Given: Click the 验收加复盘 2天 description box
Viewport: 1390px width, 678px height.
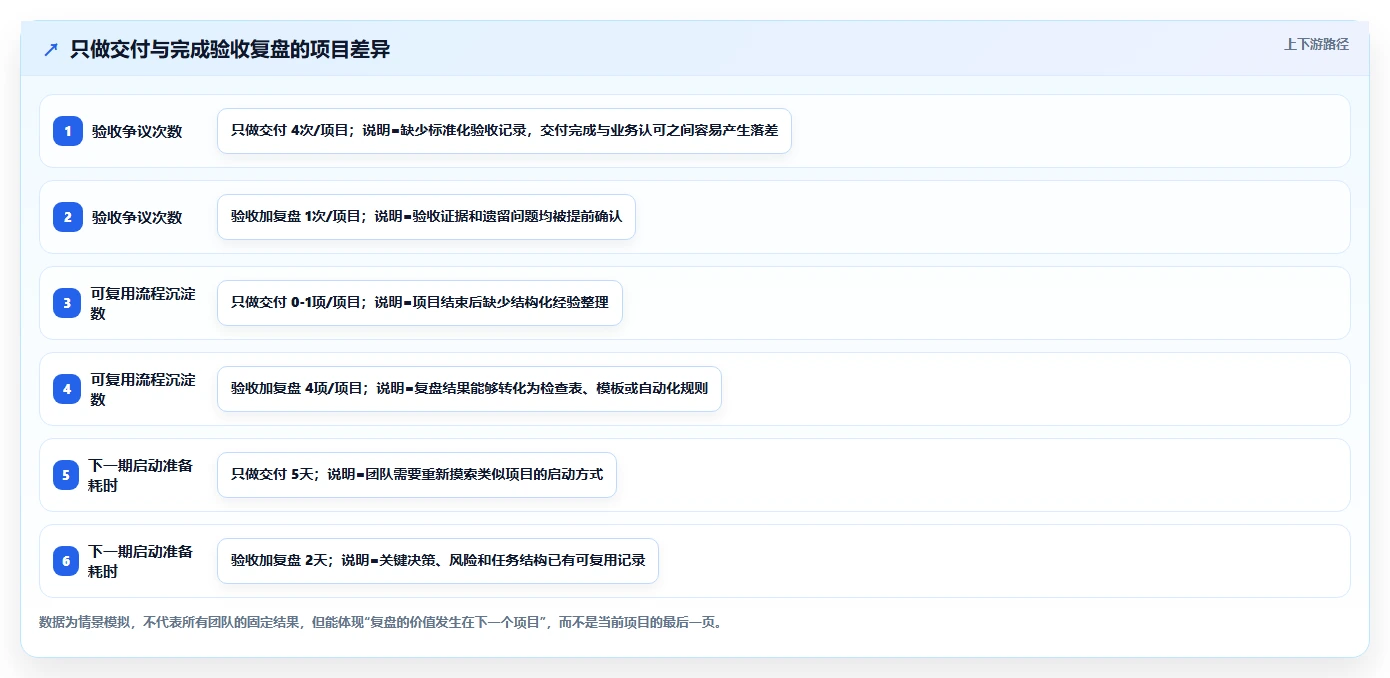Looking at the screenshot, I should [438, 561].
